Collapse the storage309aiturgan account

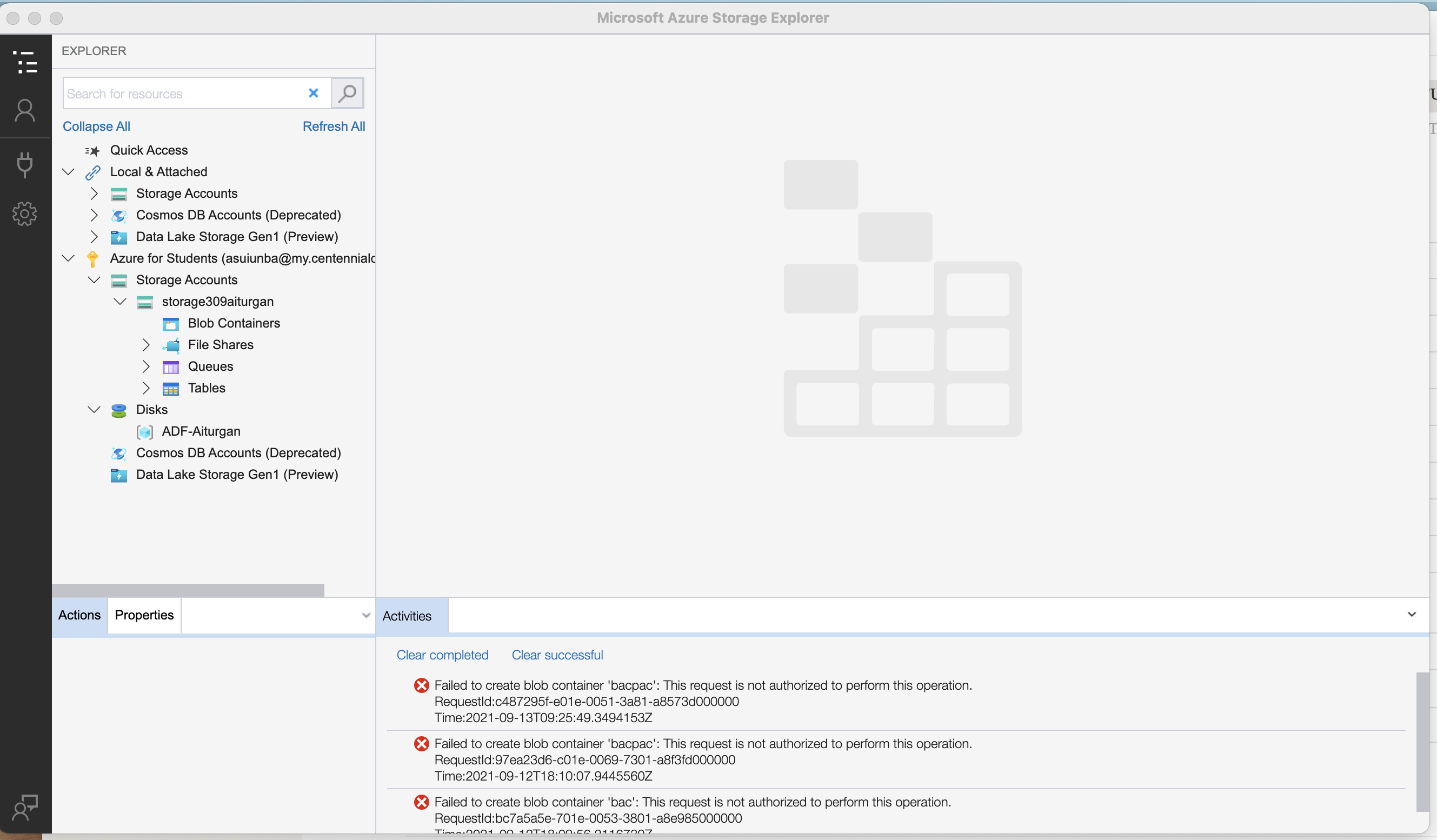tap(121, 302)
